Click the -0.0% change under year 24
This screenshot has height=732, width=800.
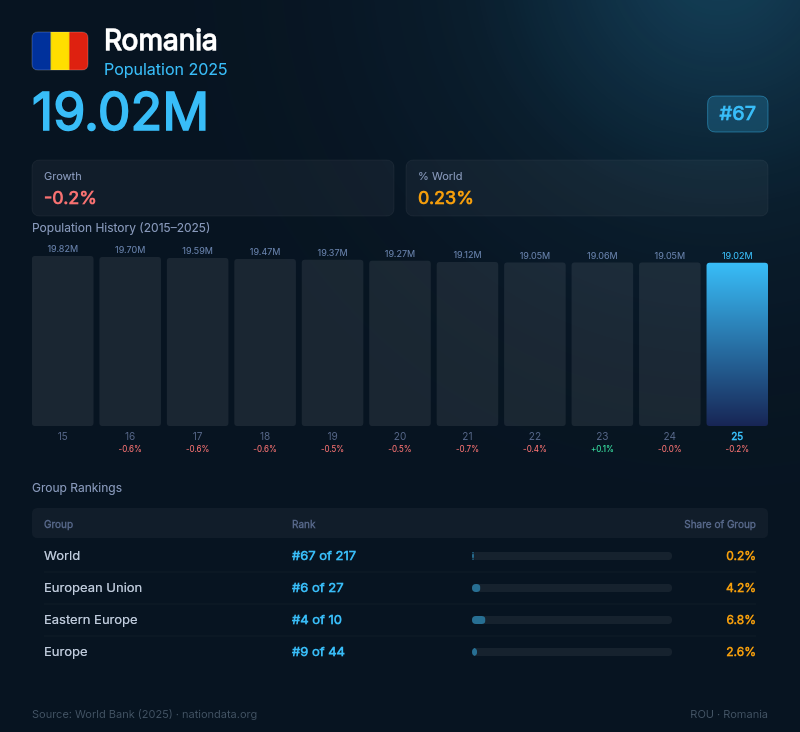(x=669, y=449)
